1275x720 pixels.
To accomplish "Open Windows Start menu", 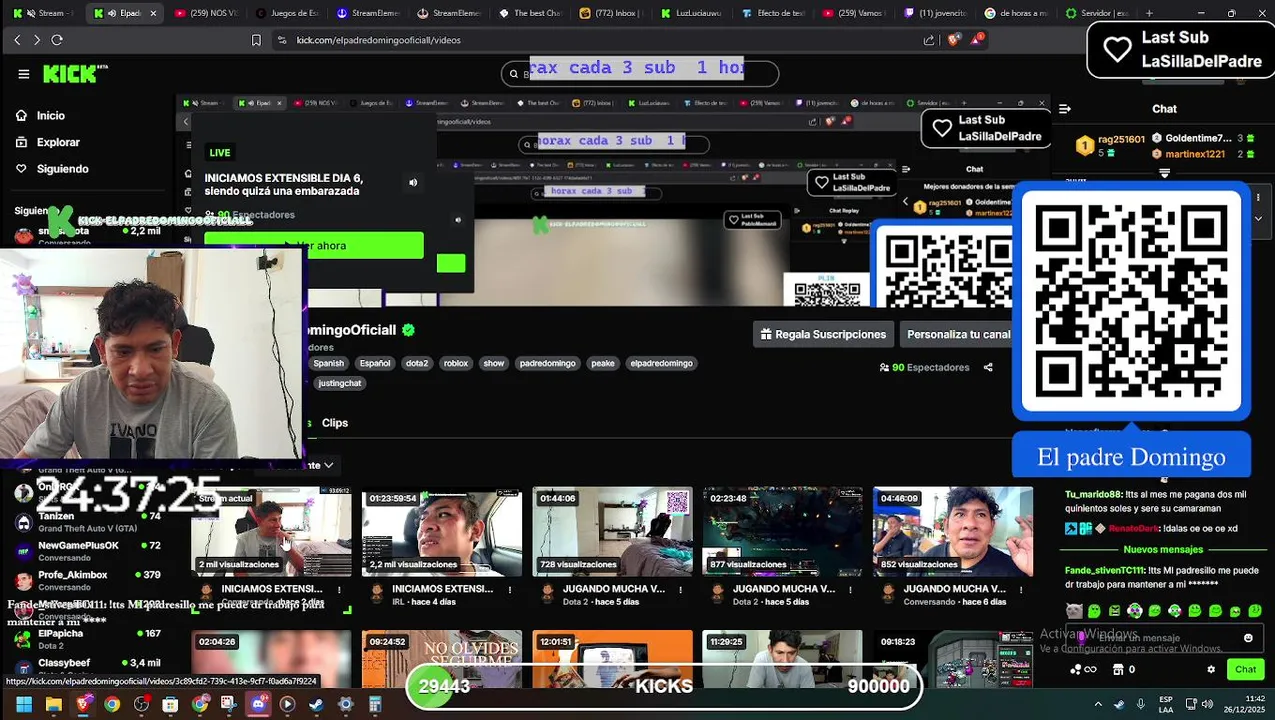I will tap(24, 705).
